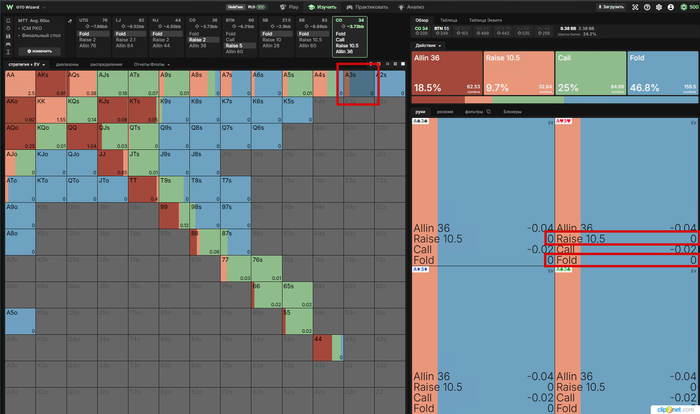Image resolution: width=700 pixels, height=414 pixels.
Task: Expand the Действия dropdown
Action: click(428, 46)
